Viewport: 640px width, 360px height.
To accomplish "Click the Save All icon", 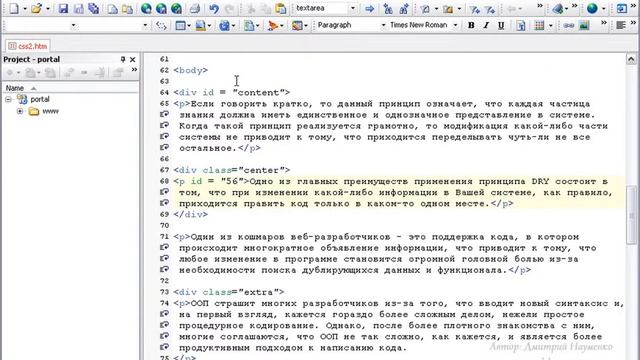I will tap(94, 8).
